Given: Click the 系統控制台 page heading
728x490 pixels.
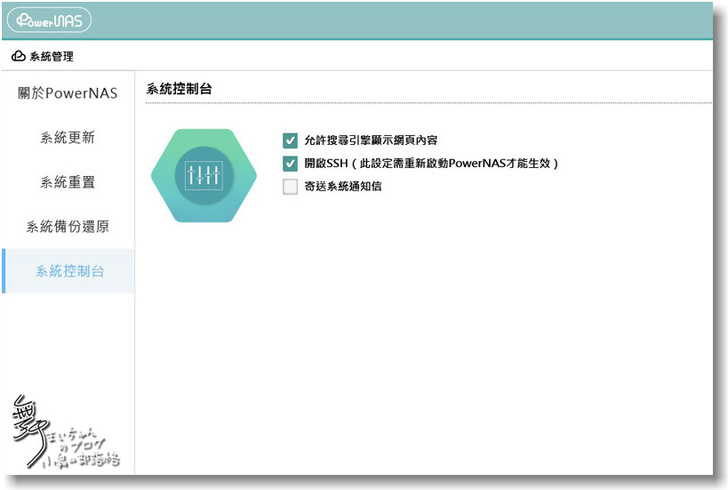Looking at the screenshot, I should point(179,88).
